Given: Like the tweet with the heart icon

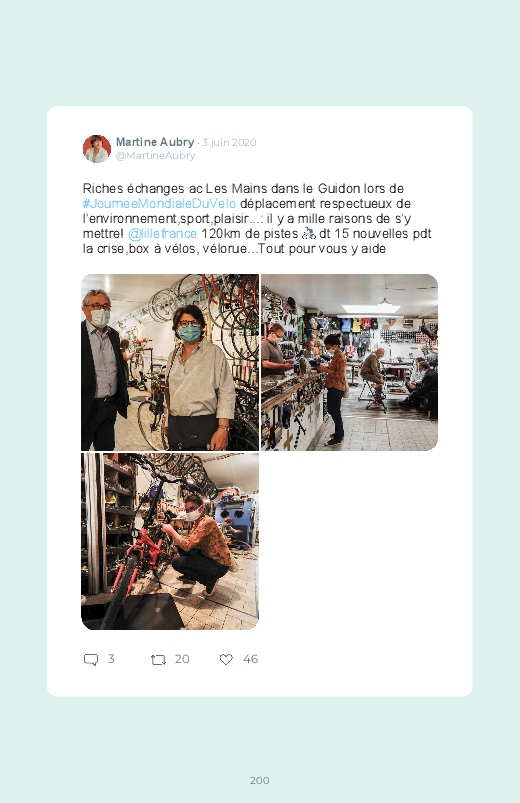Looking at the screenshot, I should coord(226,660).
